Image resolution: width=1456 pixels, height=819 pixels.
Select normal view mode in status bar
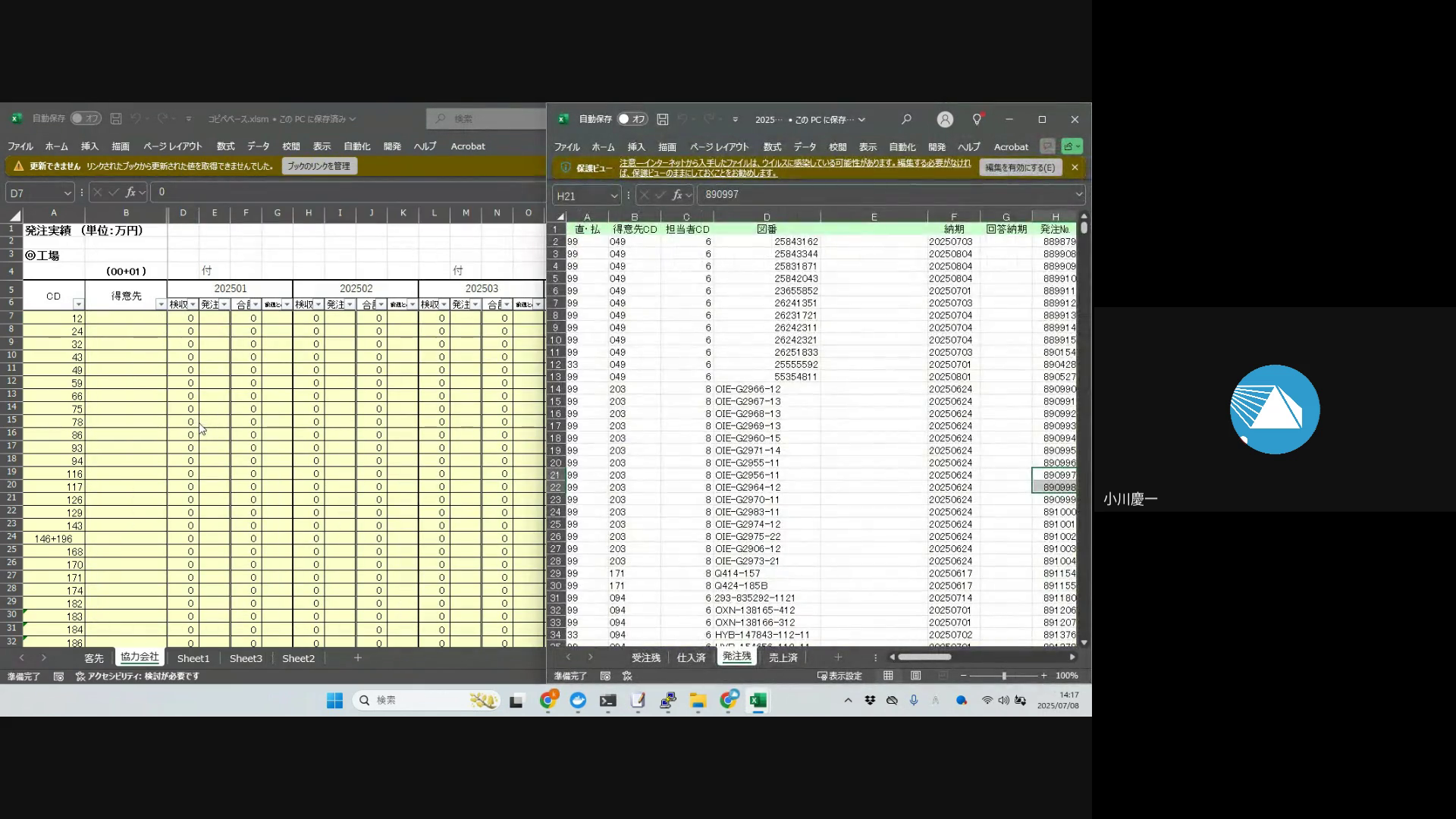coord(888,676)
